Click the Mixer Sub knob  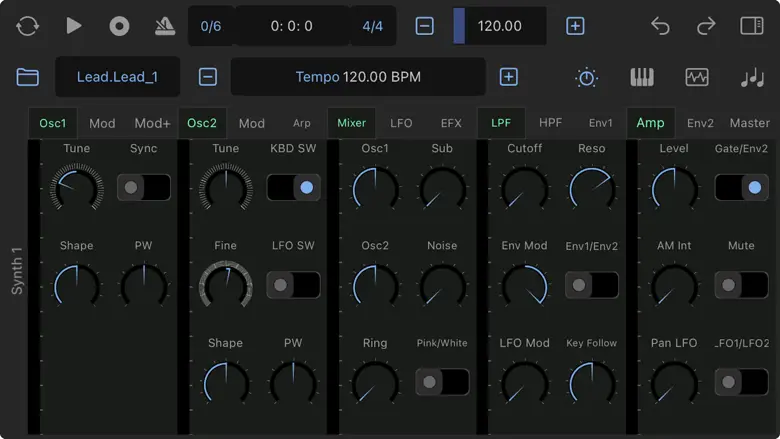(x=442, y=189)
